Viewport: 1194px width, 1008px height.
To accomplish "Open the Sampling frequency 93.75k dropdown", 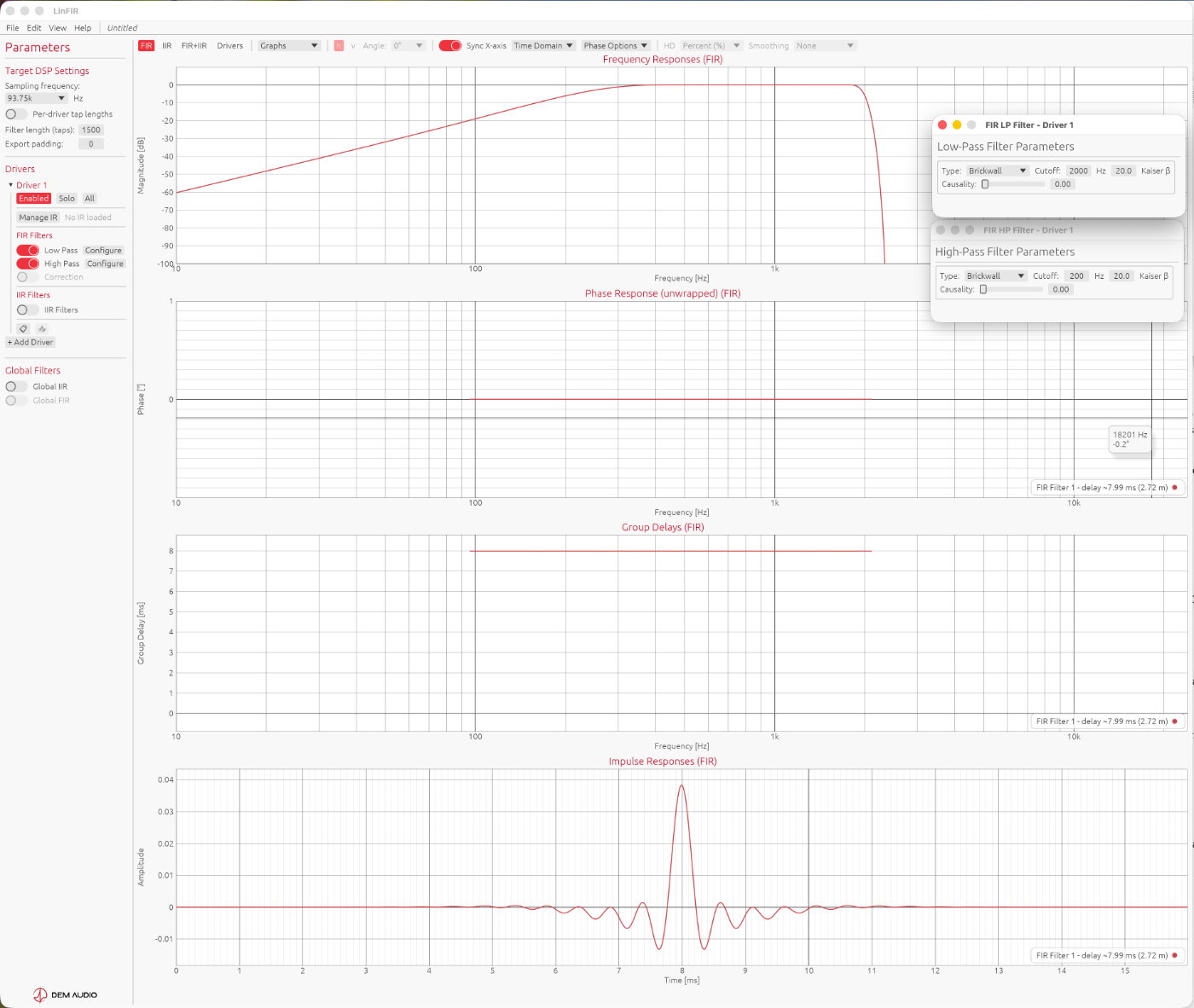I will (36, 98).
